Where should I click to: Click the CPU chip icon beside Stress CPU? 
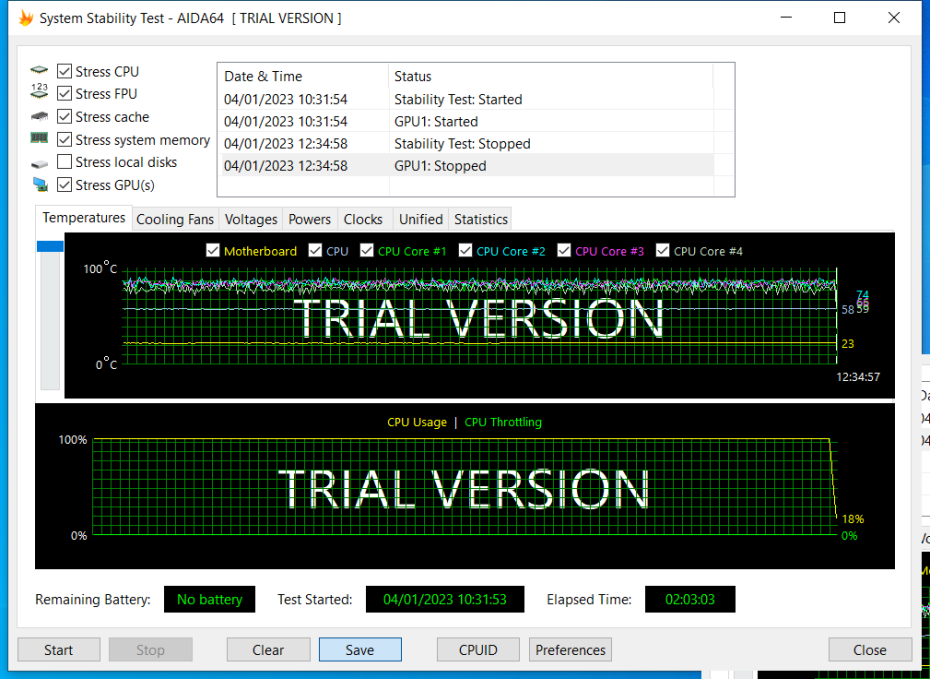pyautogui.click(x=39, y=71)
